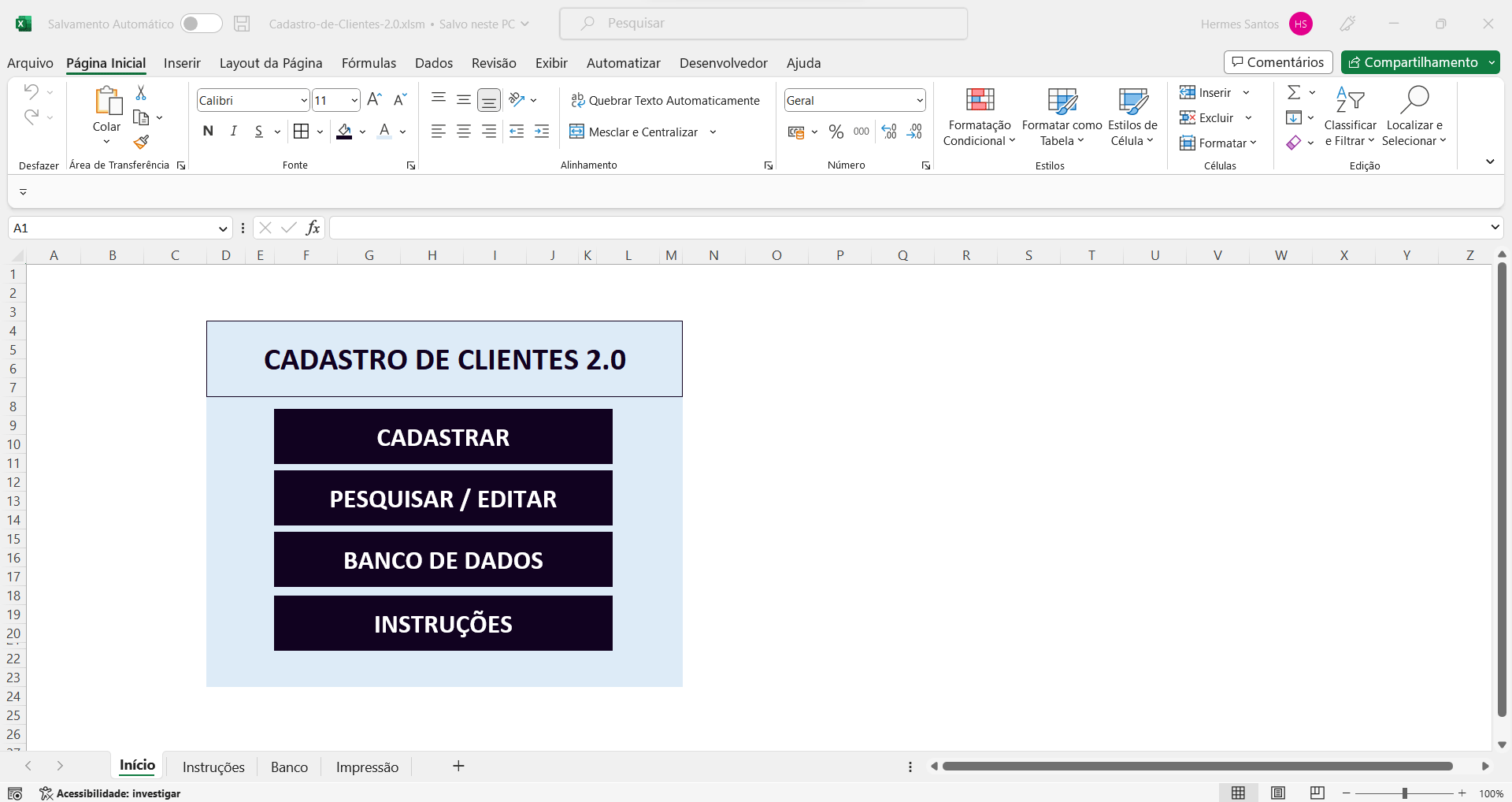Screen dimensions: 1512x802
Task: Decrease font size with the small A
Action: [x=400, y=99]
